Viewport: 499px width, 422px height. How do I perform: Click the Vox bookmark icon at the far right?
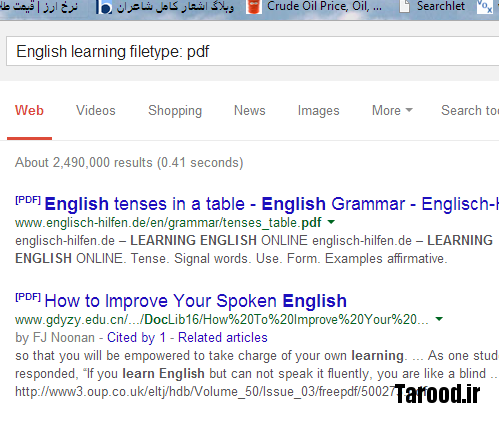(x=485, y=7)
